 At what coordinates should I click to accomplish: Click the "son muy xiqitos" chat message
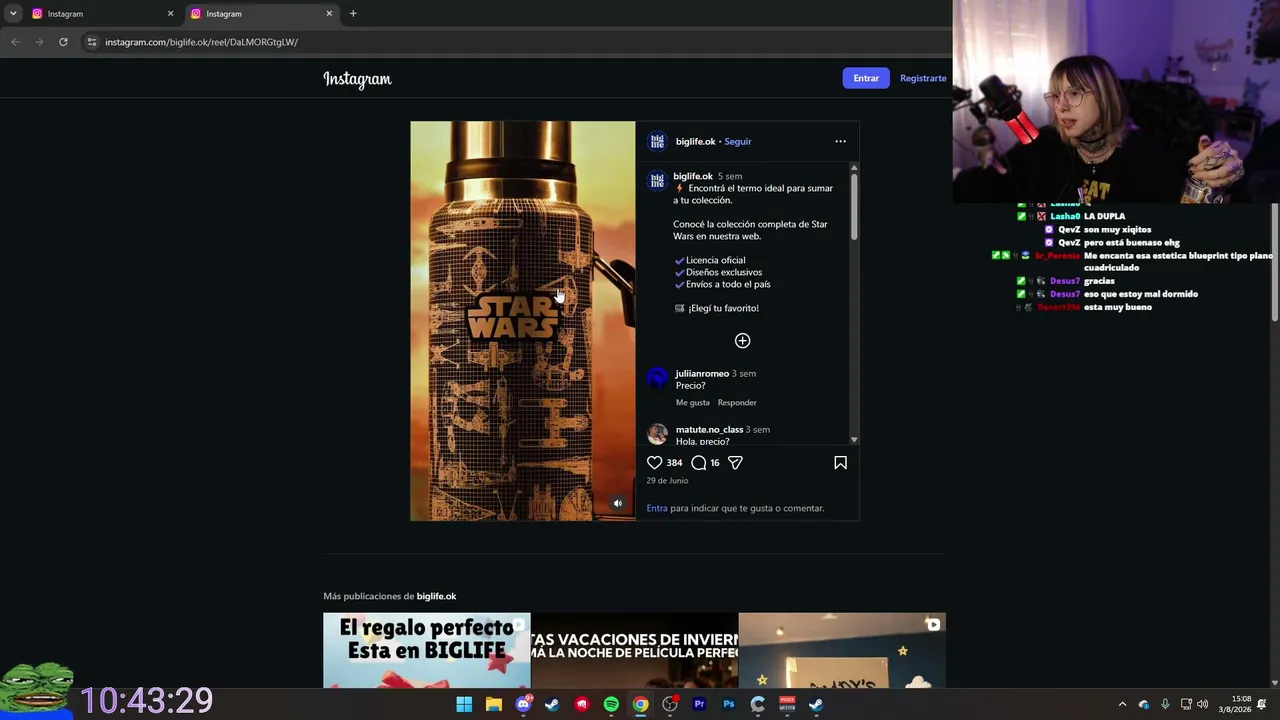(x=1118, y=230)
